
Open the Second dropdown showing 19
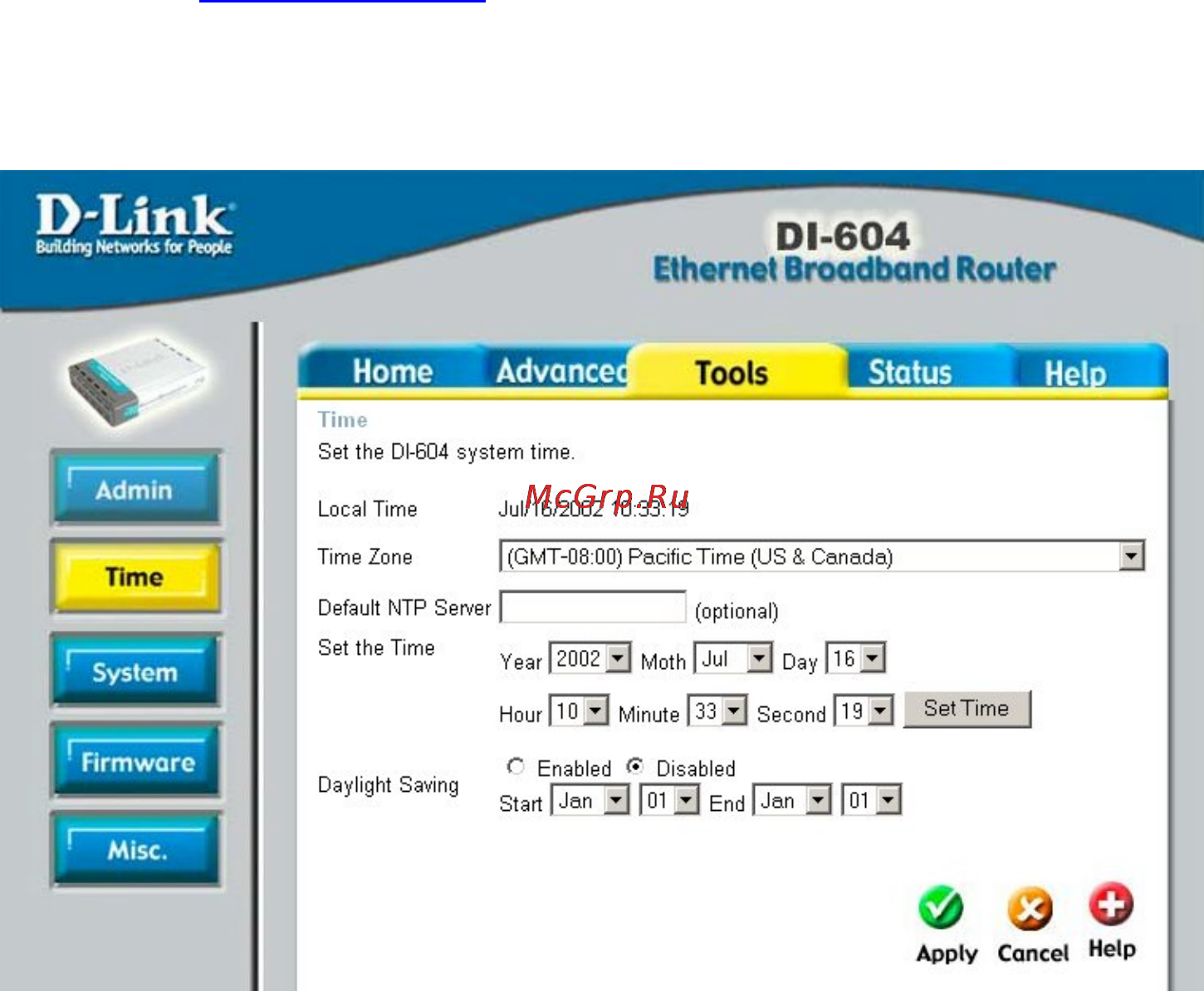pyautogui.click(x=864, y=711)
